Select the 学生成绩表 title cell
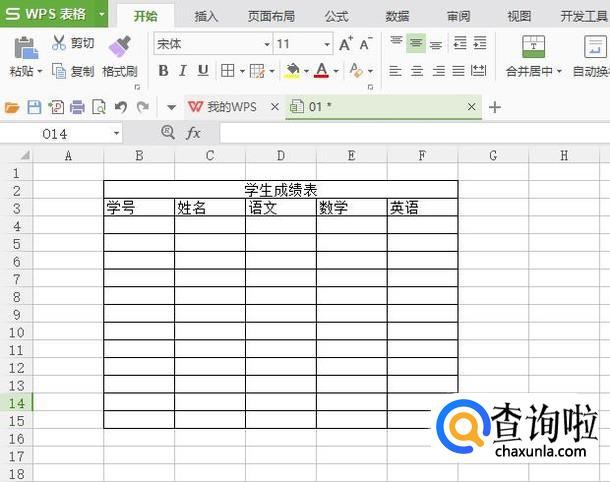The width and height of the screenshot is (610, 482). pos(280,190)
